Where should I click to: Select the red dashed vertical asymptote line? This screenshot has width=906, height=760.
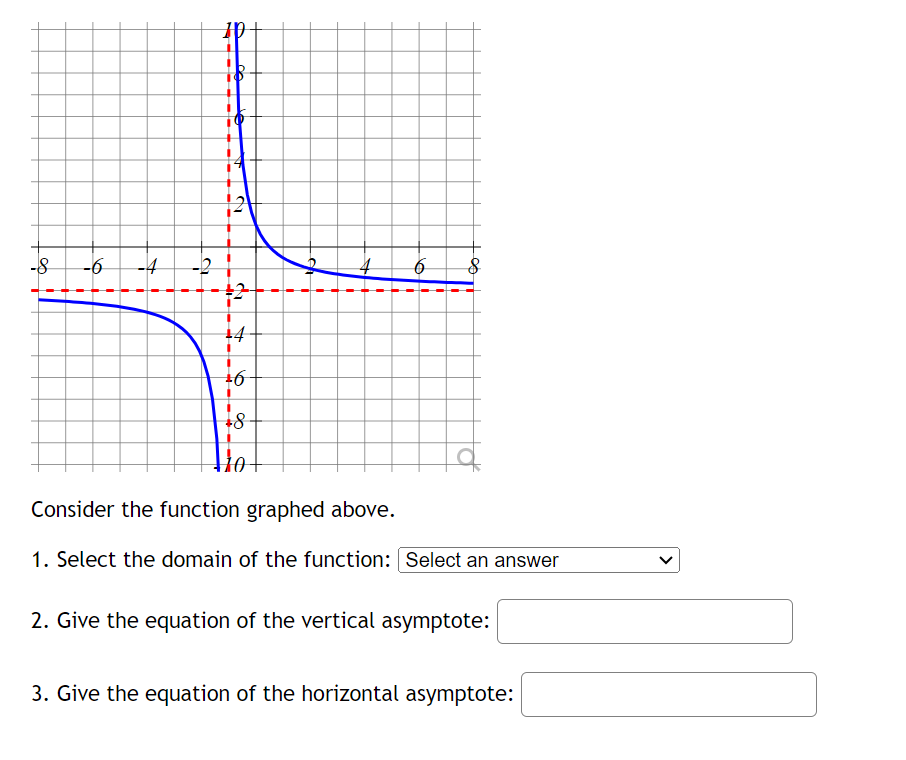[x=228, y=150]
